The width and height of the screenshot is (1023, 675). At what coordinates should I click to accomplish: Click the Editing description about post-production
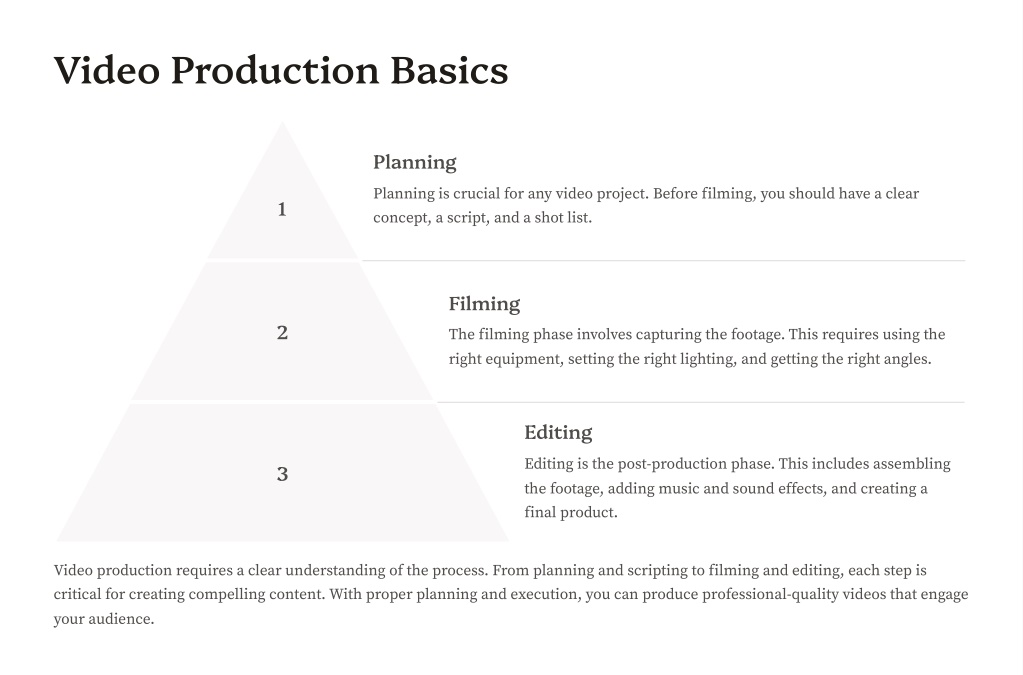pyautogui.click(x=737, y=488)
